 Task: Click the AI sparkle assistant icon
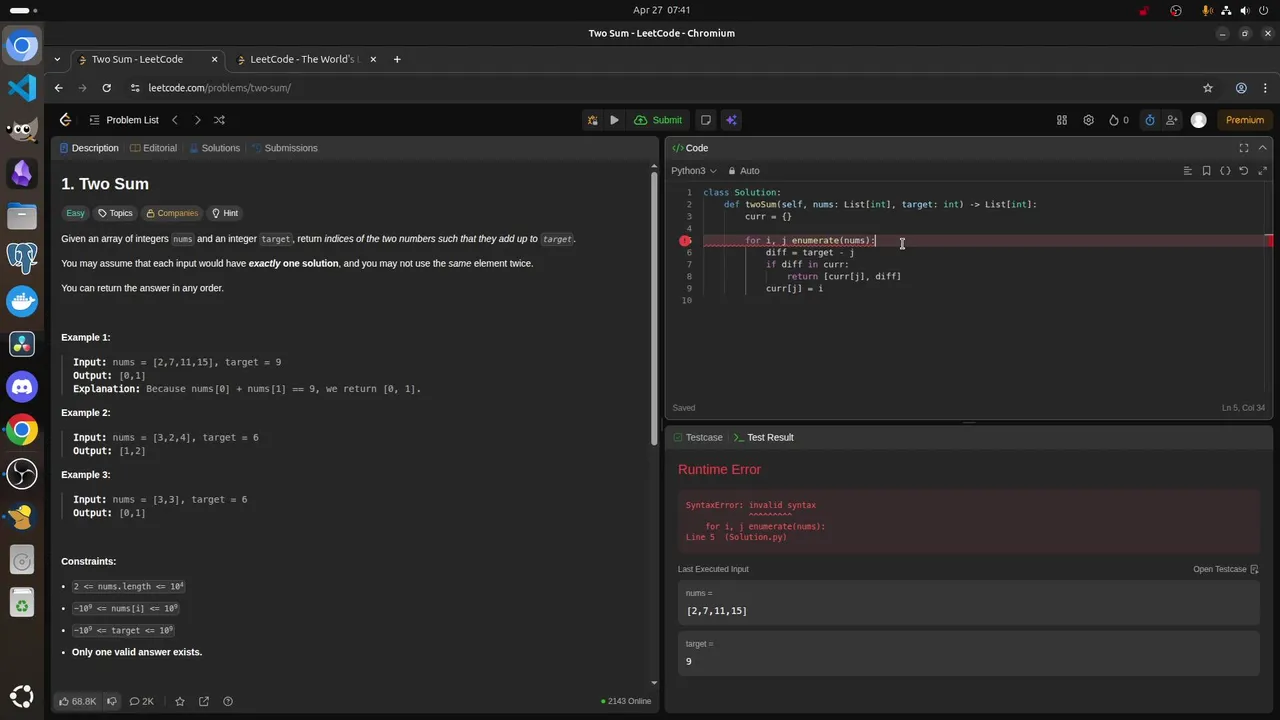731,120
